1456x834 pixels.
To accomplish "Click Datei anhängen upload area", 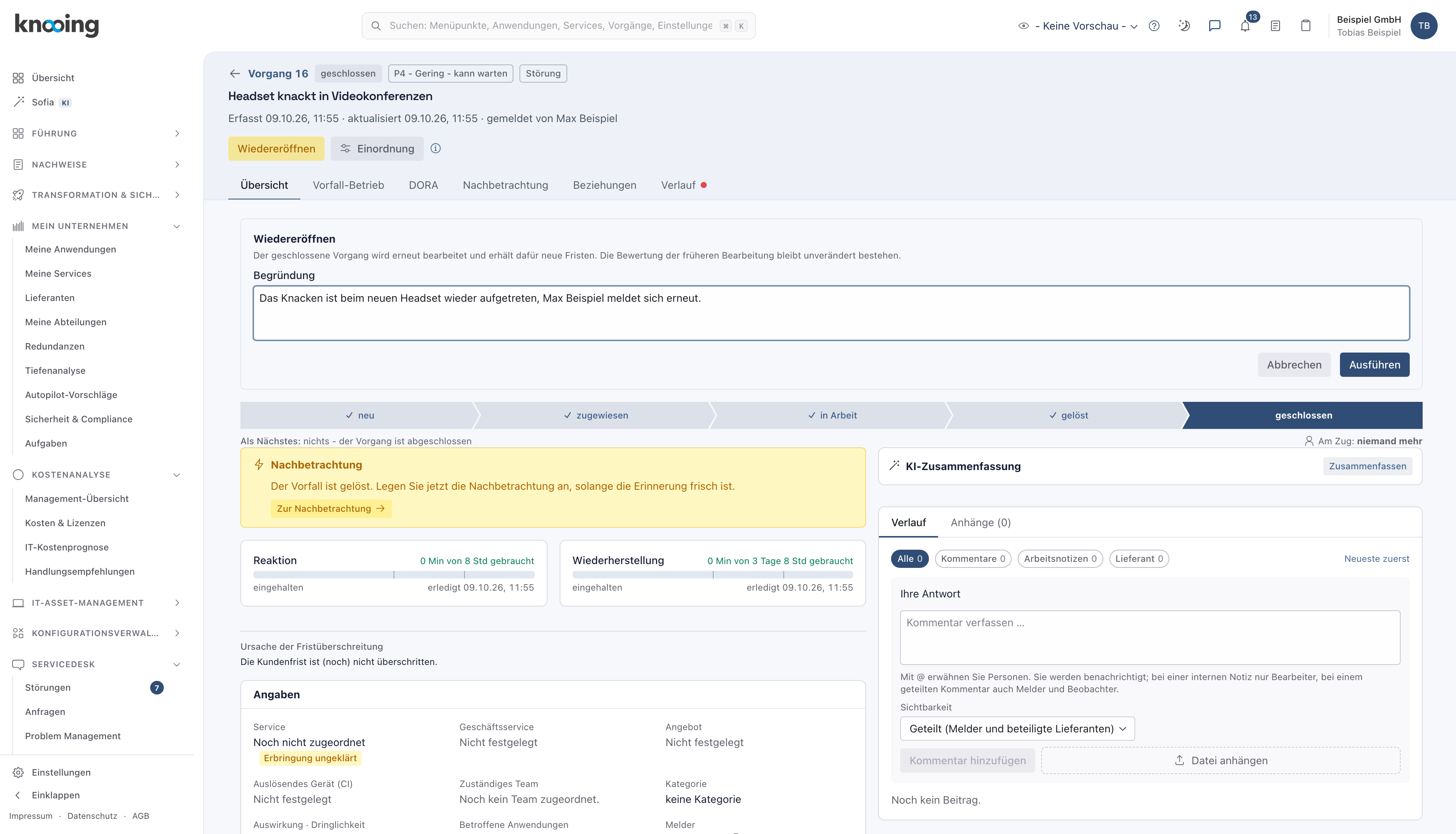I will (1221, 760).
